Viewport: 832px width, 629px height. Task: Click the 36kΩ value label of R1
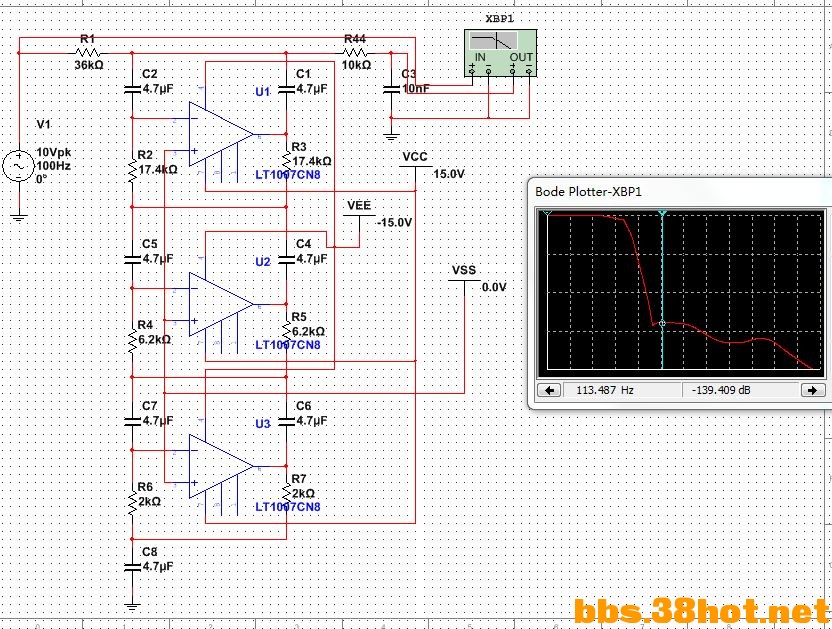click(89, 65)
